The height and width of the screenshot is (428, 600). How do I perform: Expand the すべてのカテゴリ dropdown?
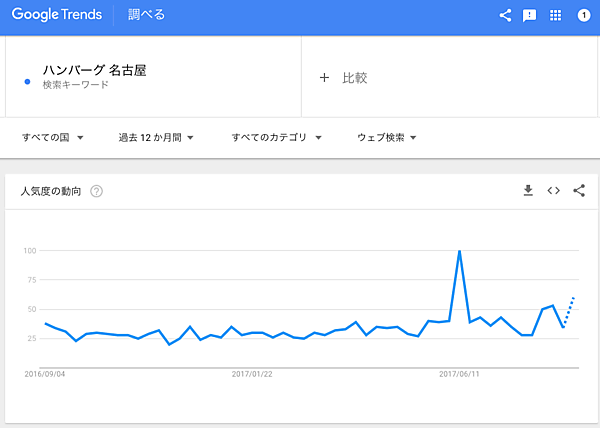[276, 137]
